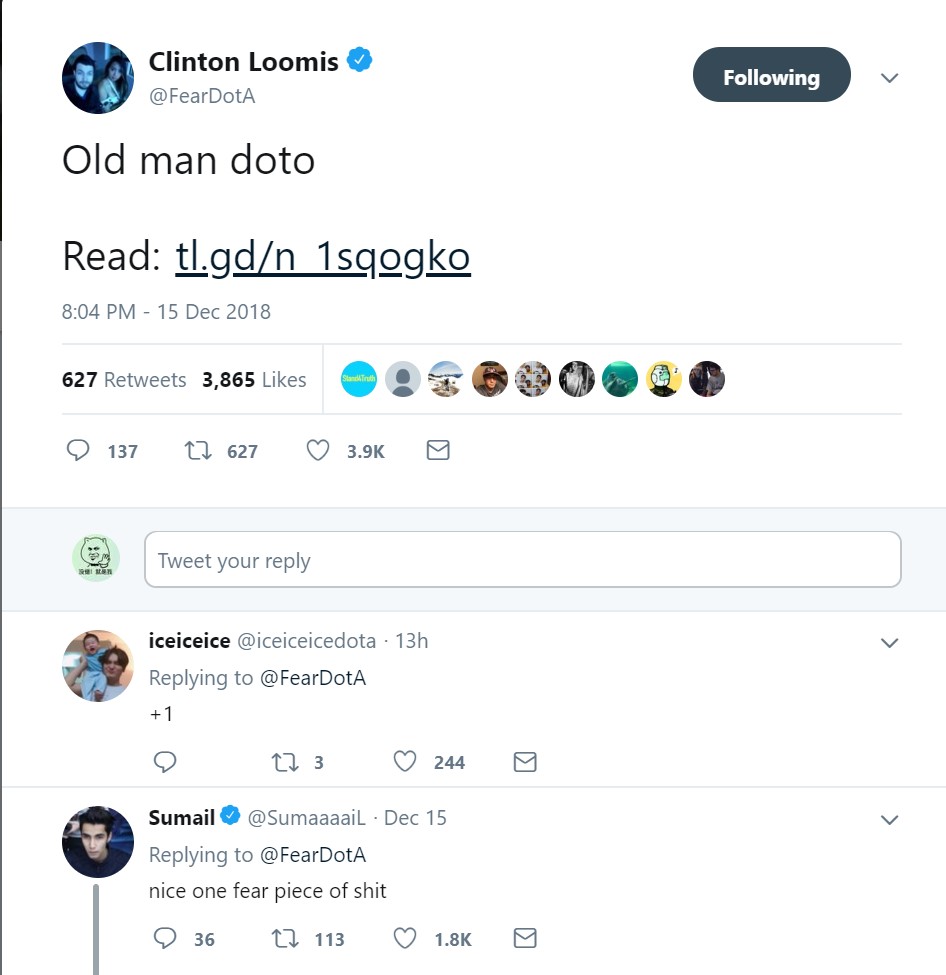Retweet Clinton Loomis's tweet
Screen dimensions: 946x975
click(198, 451)
